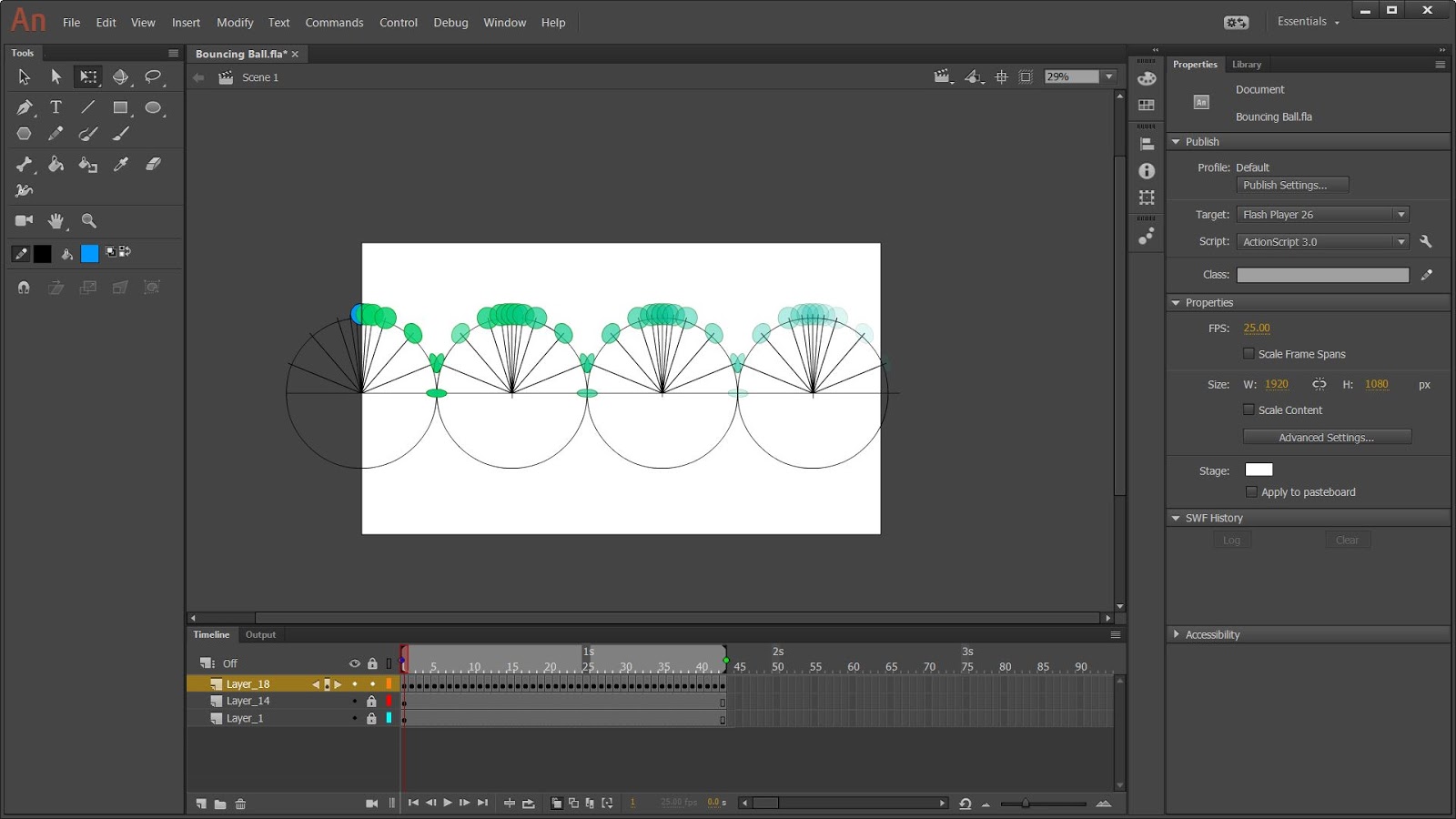Image resolution: width=1456 pixels, height=819 pixels.
Task: Add a new layer in the timeline
Action: click(201, 804)
